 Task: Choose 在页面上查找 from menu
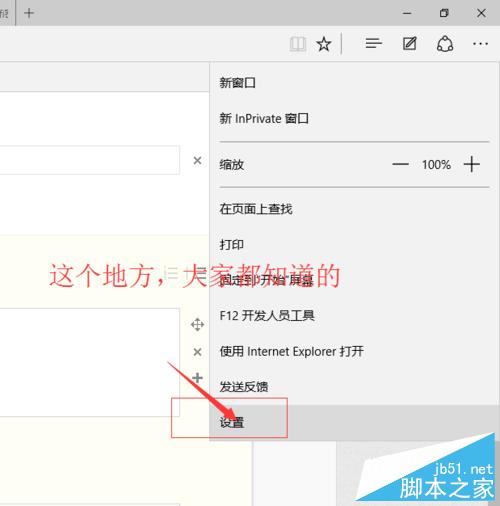354,209
